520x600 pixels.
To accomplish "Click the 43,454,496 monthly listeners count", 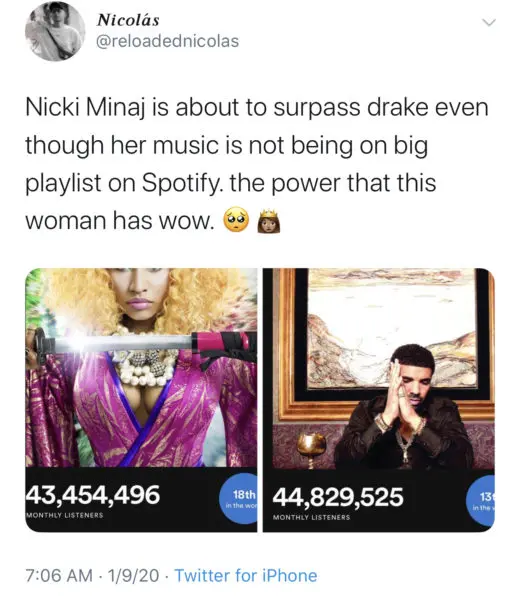I will pyautogui.click(x=93, y=495).
